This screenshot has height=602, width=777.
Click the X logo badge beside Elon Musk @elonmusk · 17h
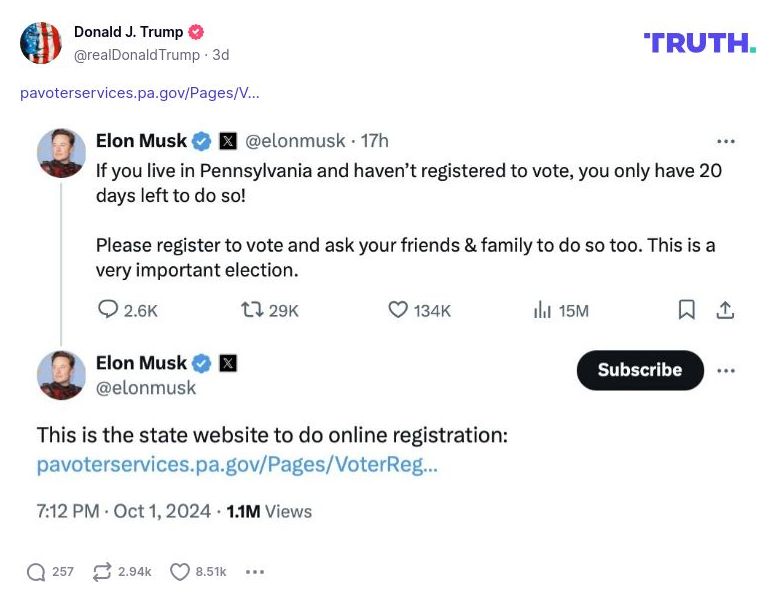pyautogui.click(x=228, y=141)
